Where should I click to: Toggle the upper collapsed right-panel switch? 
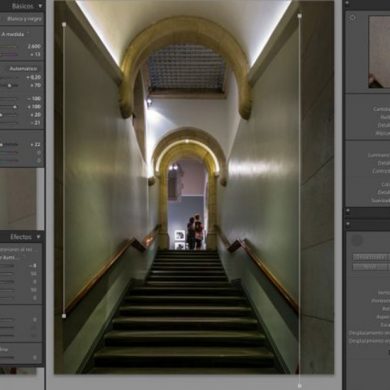348,211
